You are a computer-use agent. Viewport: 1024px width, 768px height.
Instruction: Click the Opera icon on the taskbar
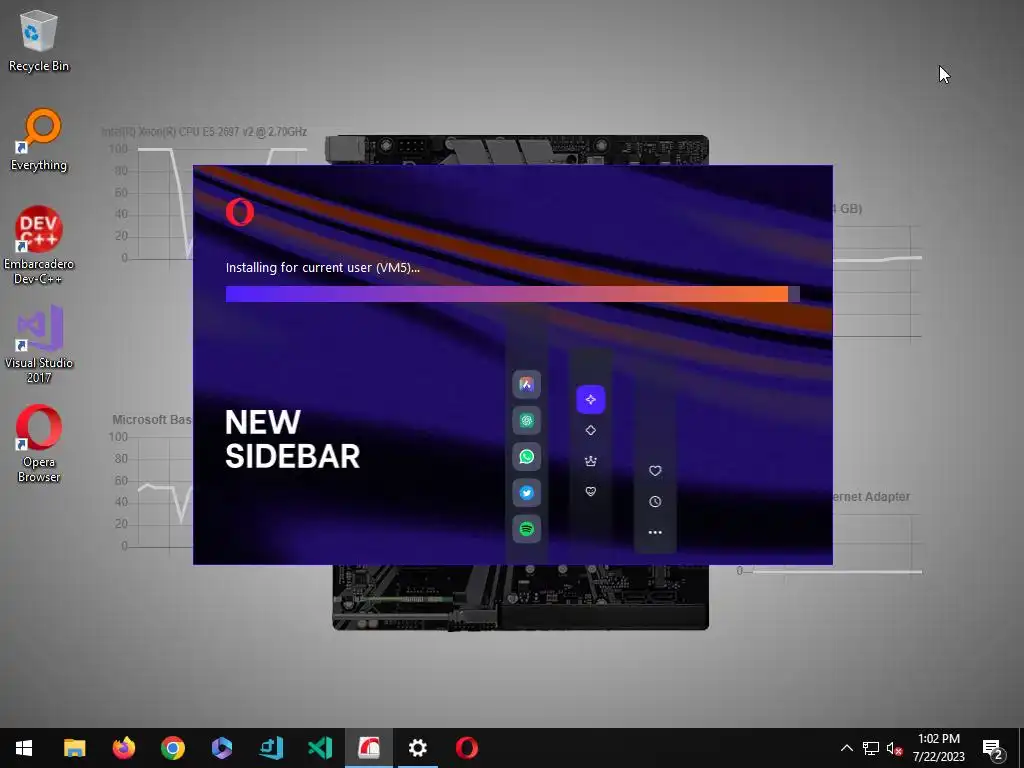click(x=467, y=748)
